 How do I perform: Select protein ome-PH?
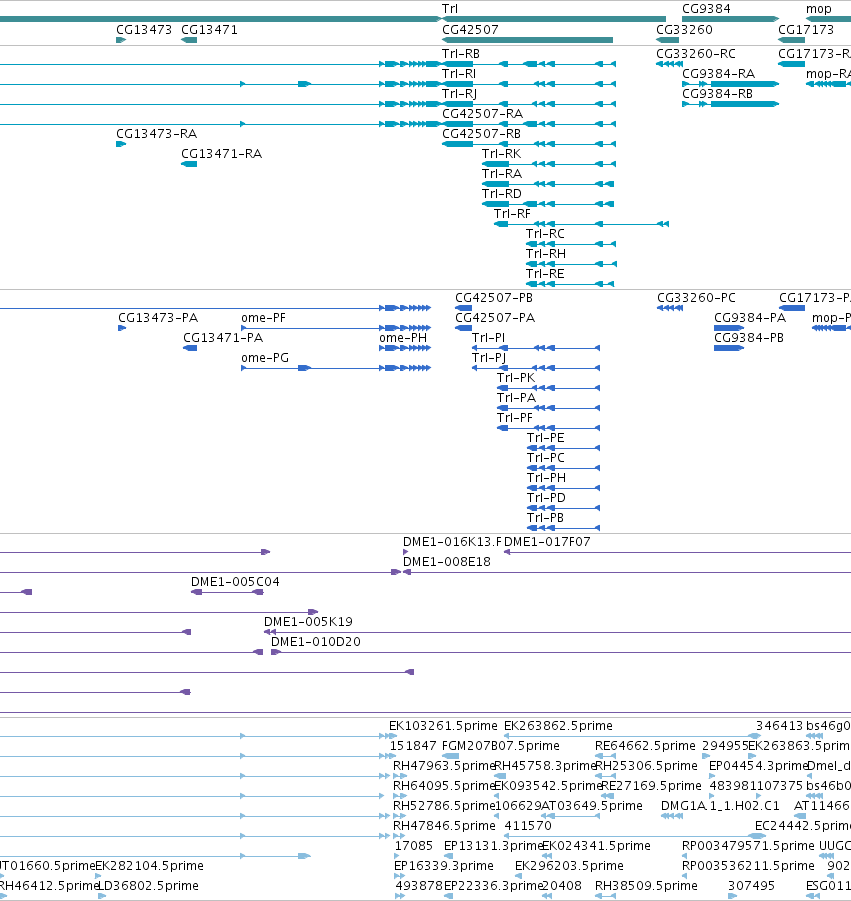point(403,338)
